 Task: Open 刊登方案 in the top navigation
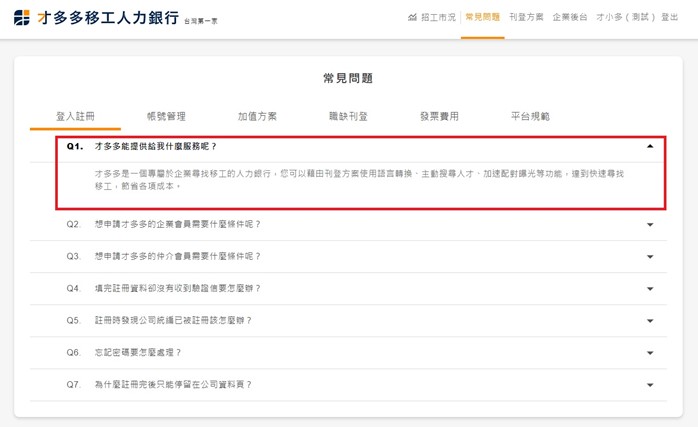[x=526, y=18]
